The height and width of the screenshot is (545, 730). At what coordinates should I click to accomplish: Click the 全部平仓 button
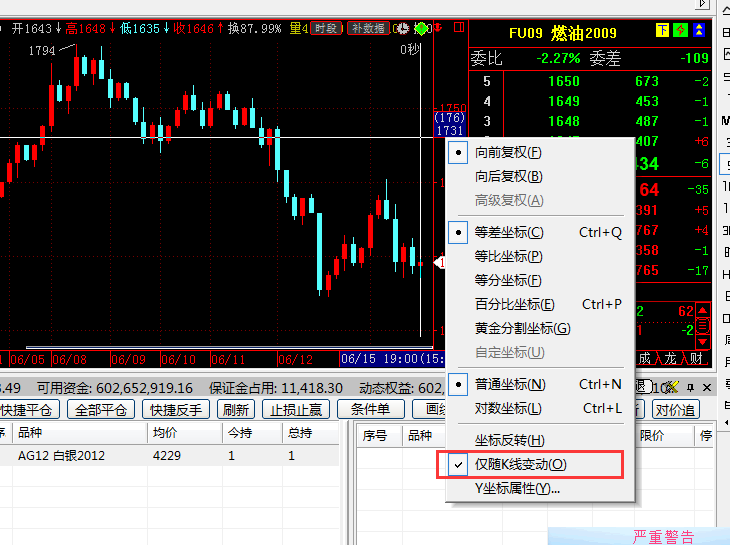pos(101,410)
